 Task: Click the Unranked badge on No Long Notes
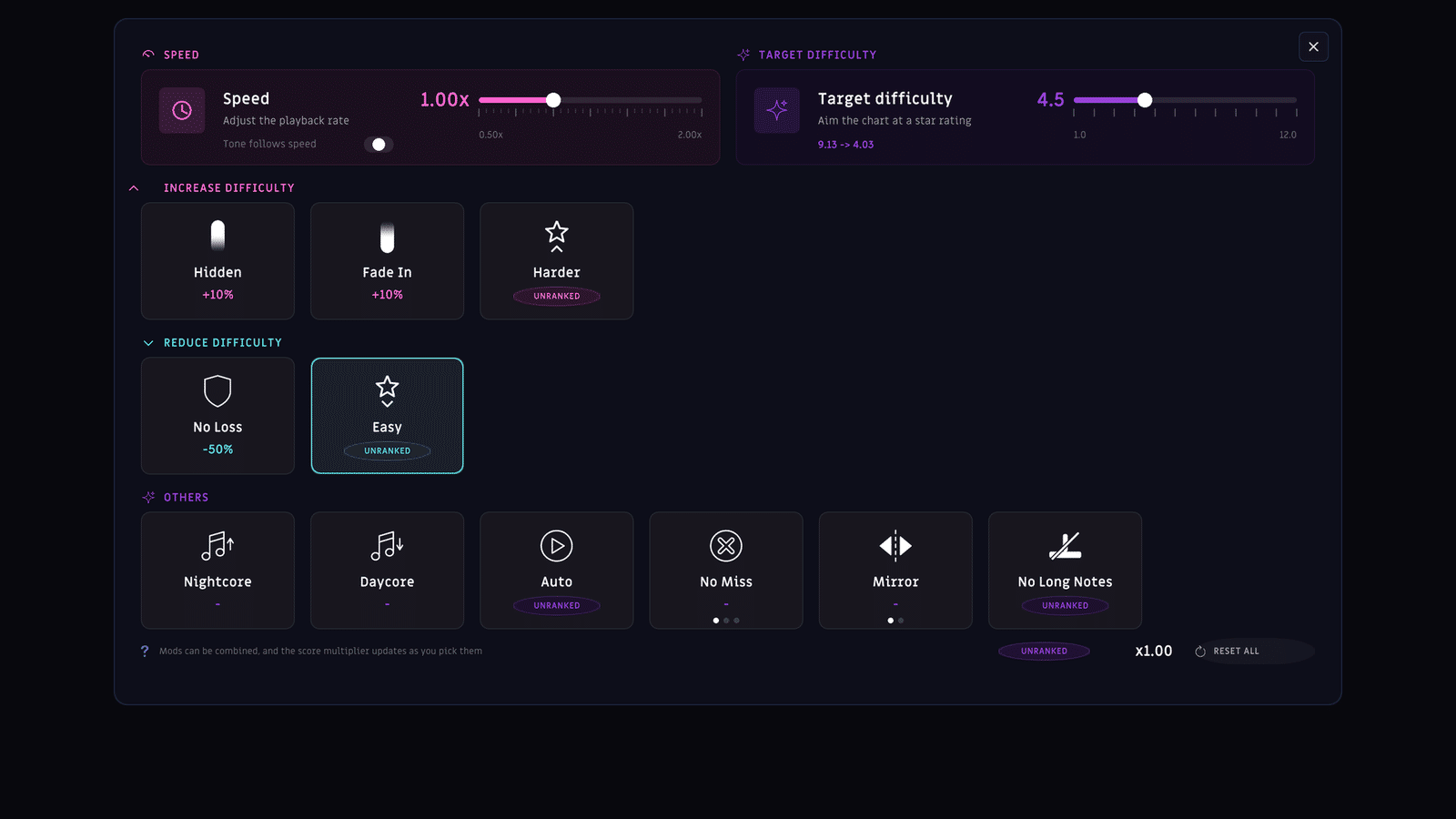(1065, 605)
